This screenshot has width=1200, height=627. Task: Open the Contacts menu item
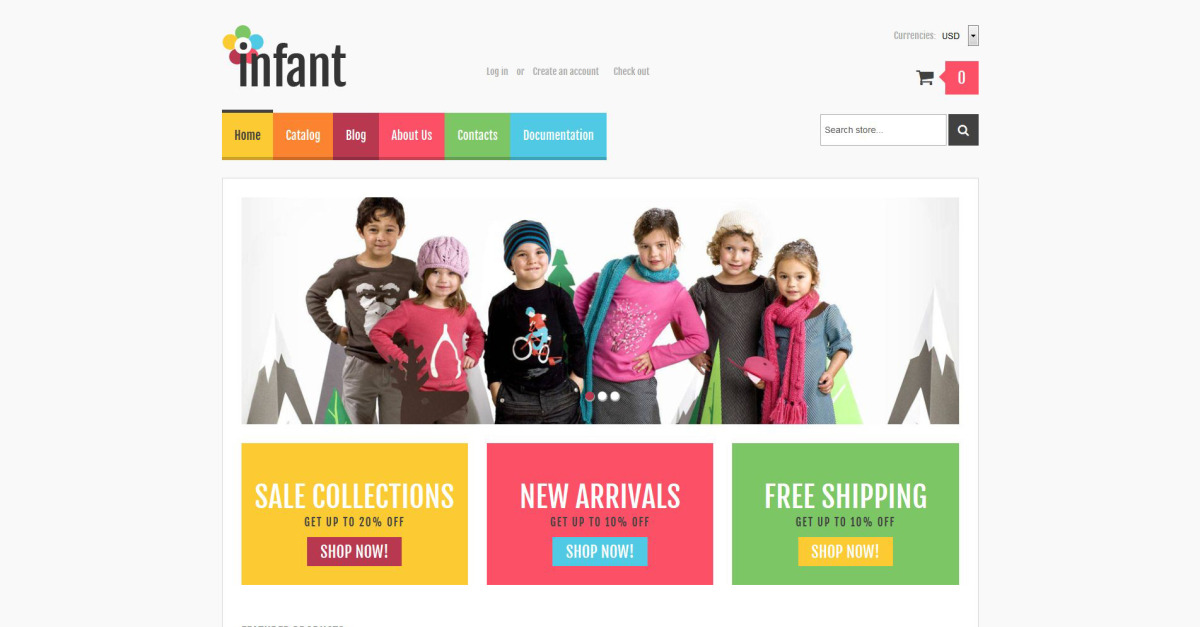pyautogui.click(x=477, y=135)
